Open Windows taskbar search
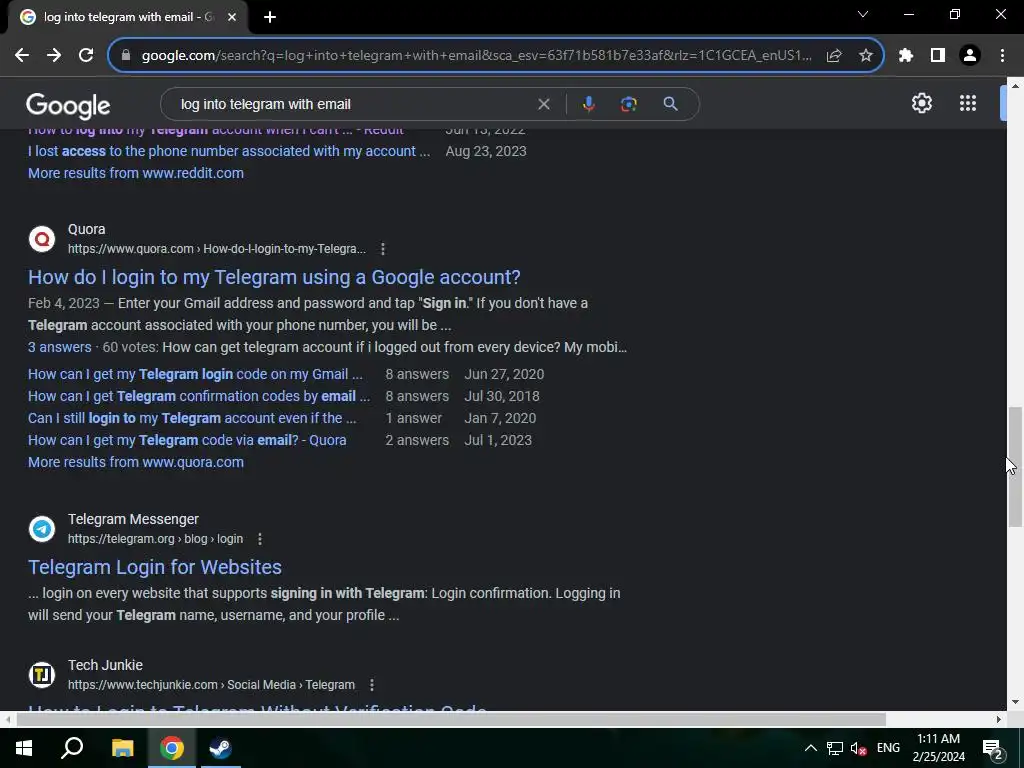The height and width of the screenshot is (768, 1024). click(72, 748)
